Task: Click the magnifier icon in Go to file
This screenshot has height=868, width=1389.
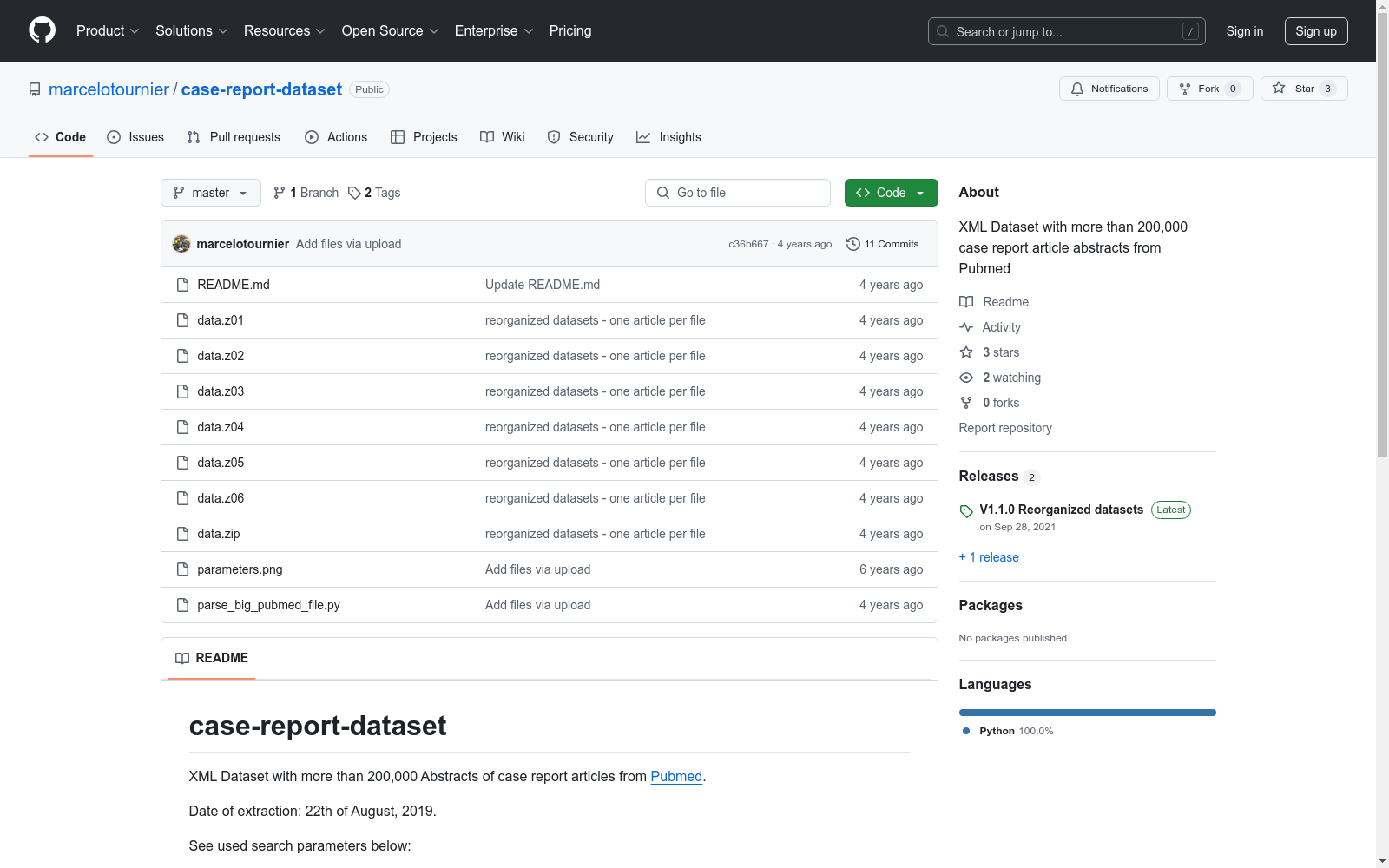Action: tap(663, 193)
